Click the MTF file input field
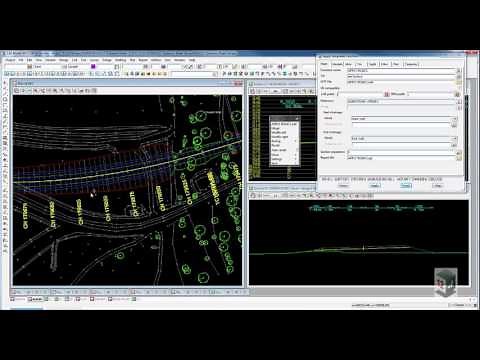Viewport: 480px width, 360px height. click(402, 82)
